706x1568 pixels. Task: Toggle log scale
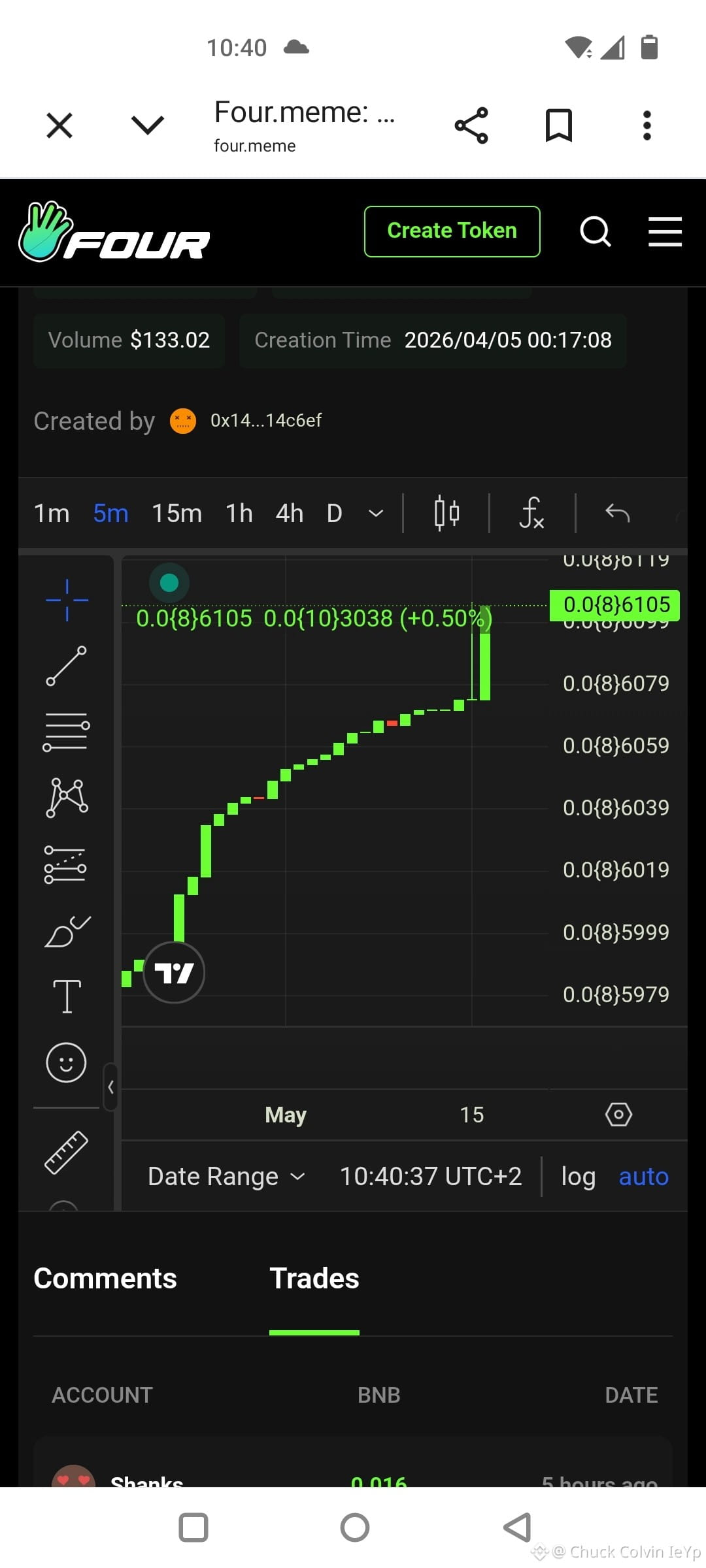(x=579, y=1177)
